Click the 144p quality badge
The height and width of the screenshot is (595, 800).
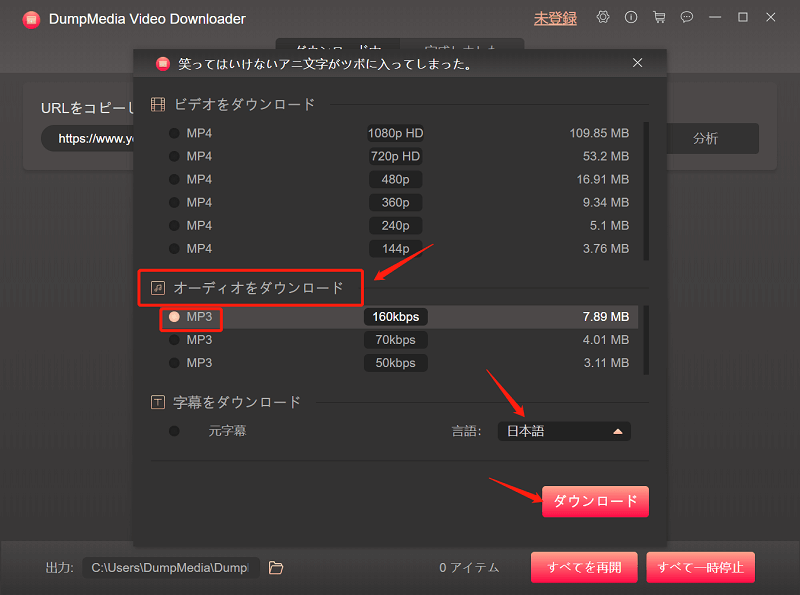pos(395,249)
